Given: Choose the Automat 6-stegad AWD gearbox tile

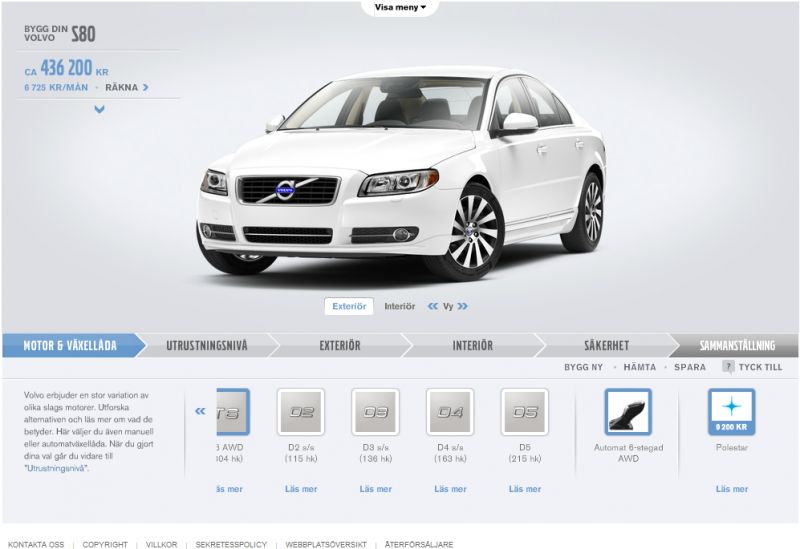Looking at the screenshot, I should (628, 412).
